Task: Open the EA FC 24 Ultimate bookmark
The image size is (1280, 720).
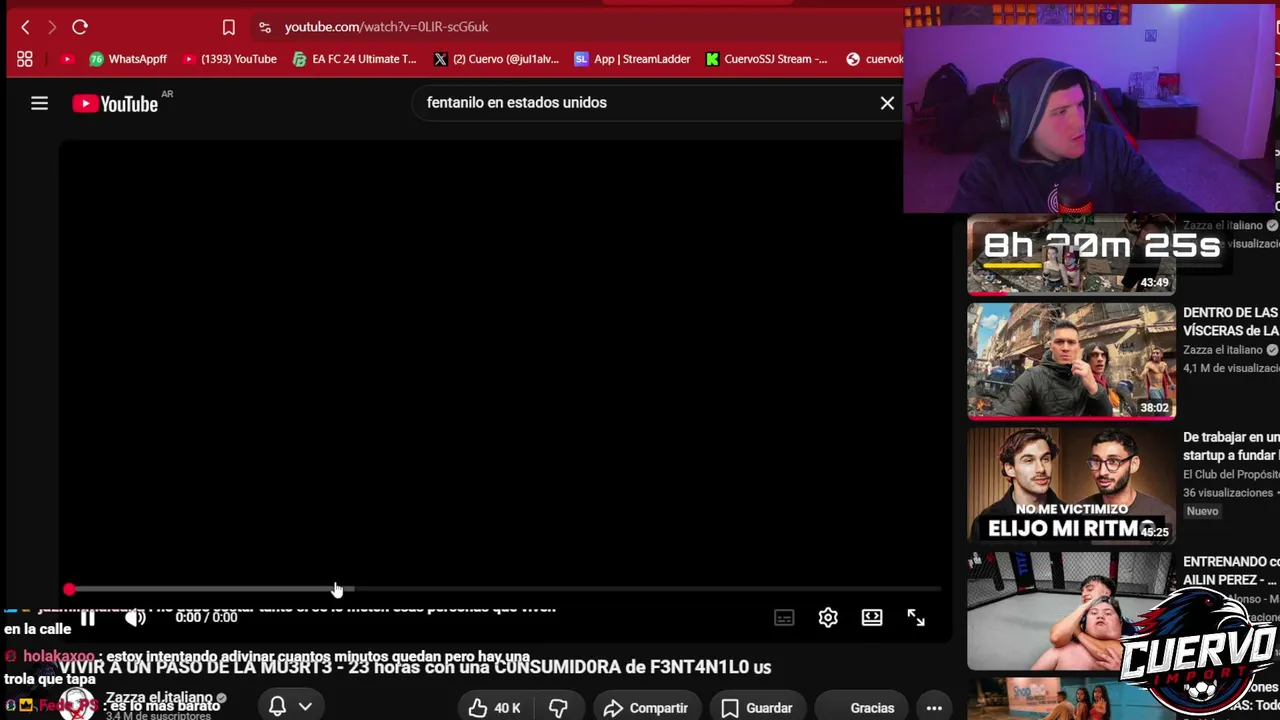Action: point(354,59)
